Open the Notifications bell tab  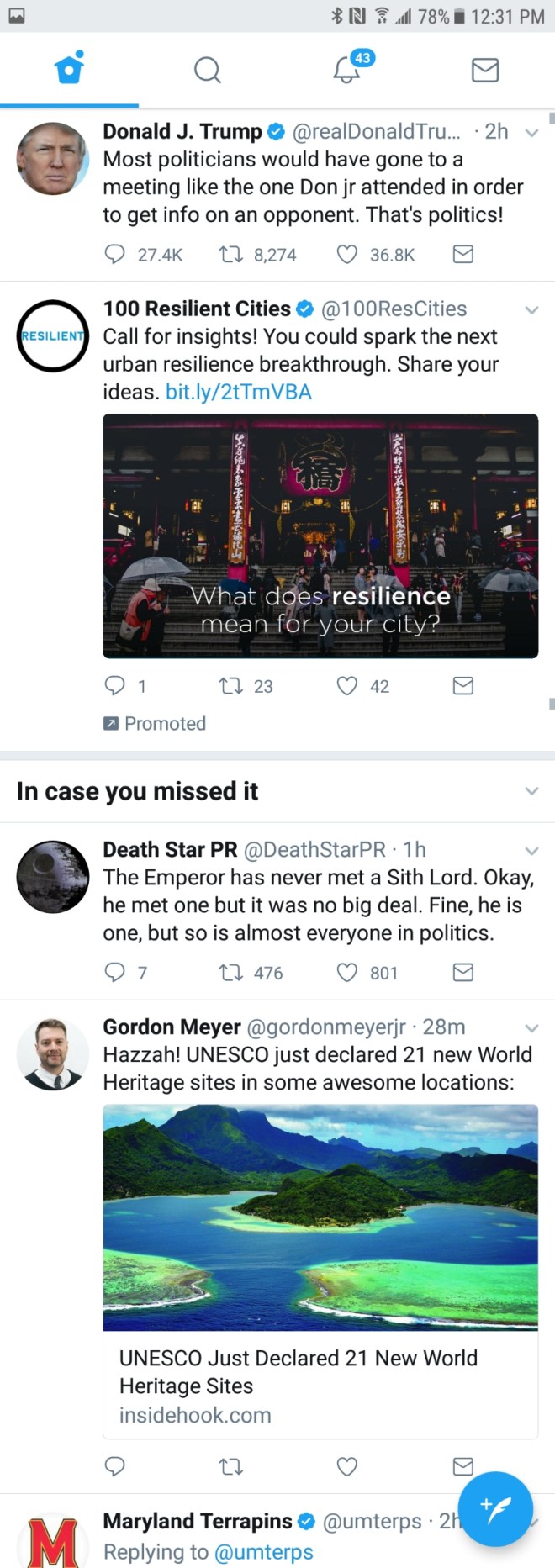coord(346,70)
